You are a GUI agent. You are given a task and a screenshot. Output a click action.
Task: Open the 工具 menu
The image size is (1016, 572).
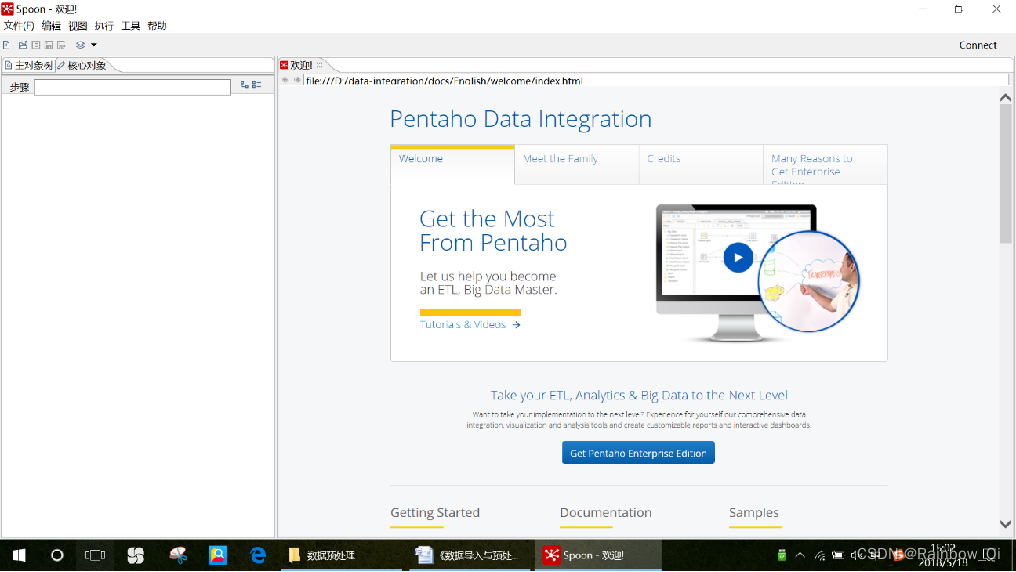(131, 26)
